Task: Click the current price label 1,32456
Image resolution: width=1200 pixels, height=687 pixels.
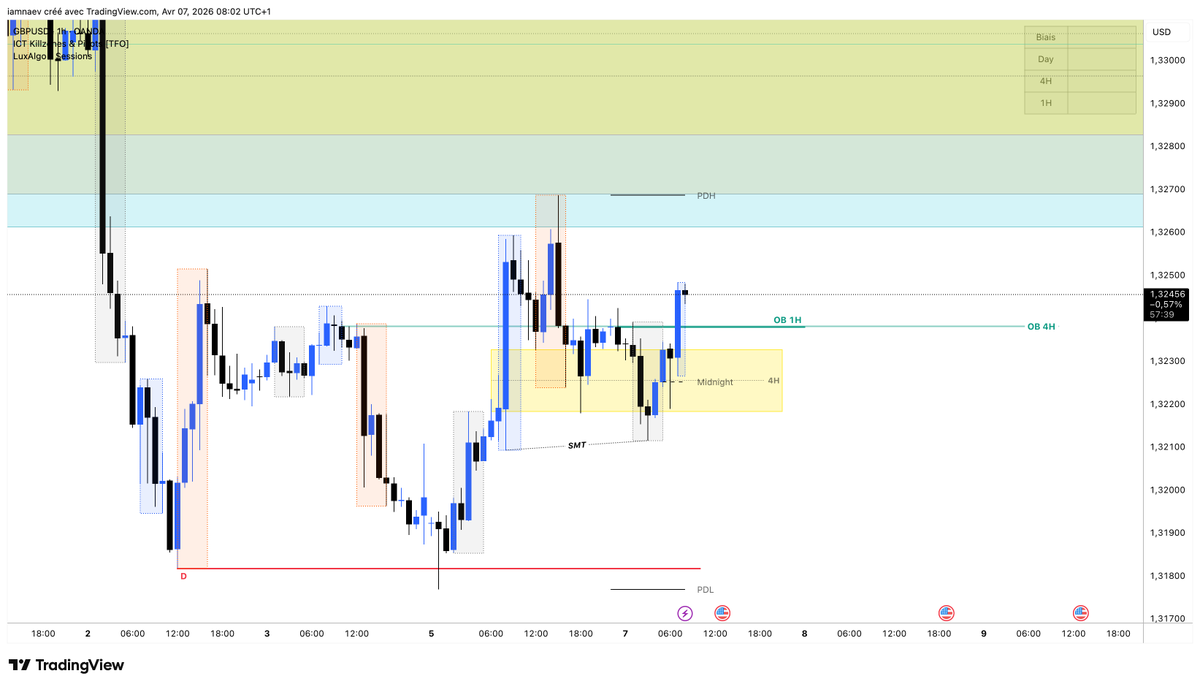Action: pos(1167,294)
